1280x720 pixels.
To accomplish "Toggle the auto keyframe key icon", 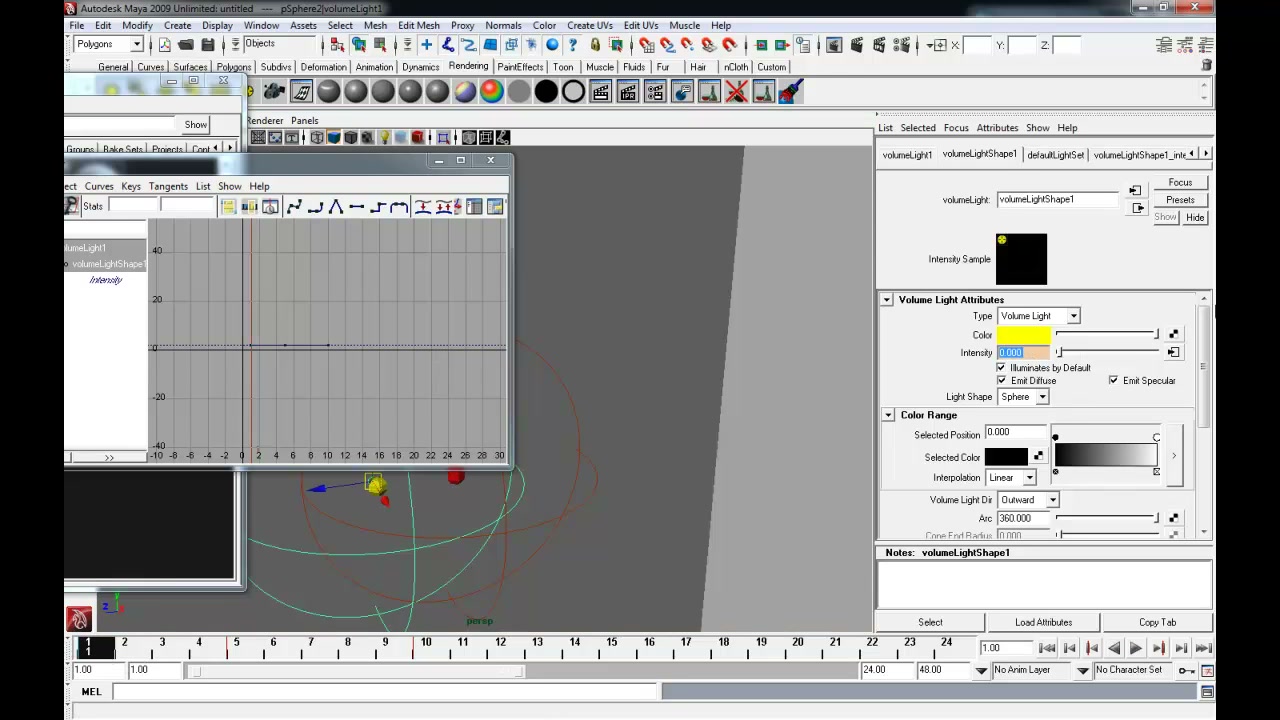I will coord(1186,670).
